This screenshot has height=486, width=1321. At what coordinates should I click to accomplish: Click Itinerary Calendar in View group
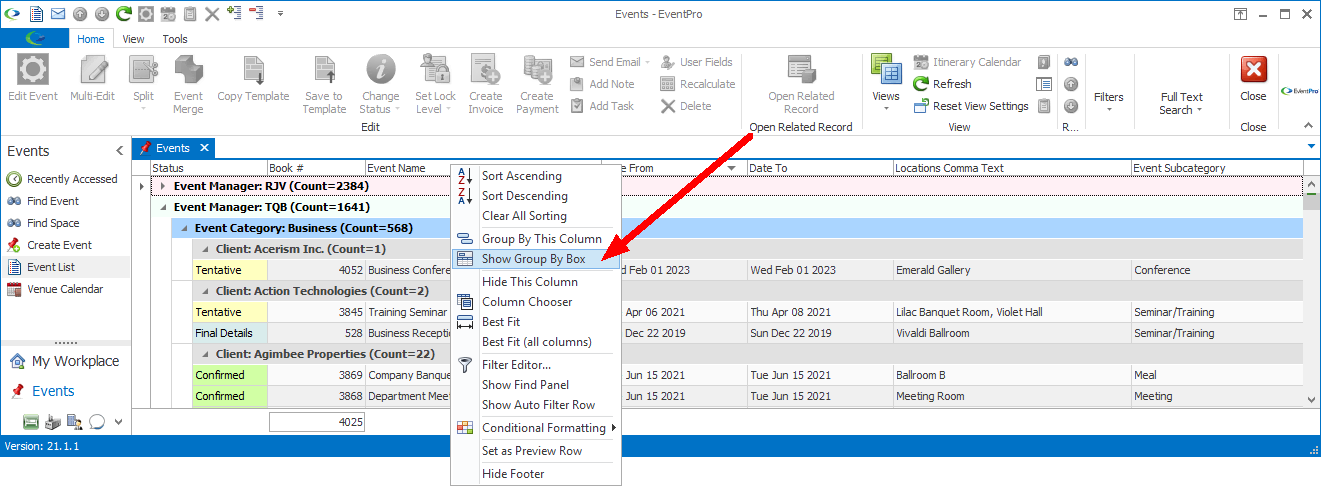(967, 62)
